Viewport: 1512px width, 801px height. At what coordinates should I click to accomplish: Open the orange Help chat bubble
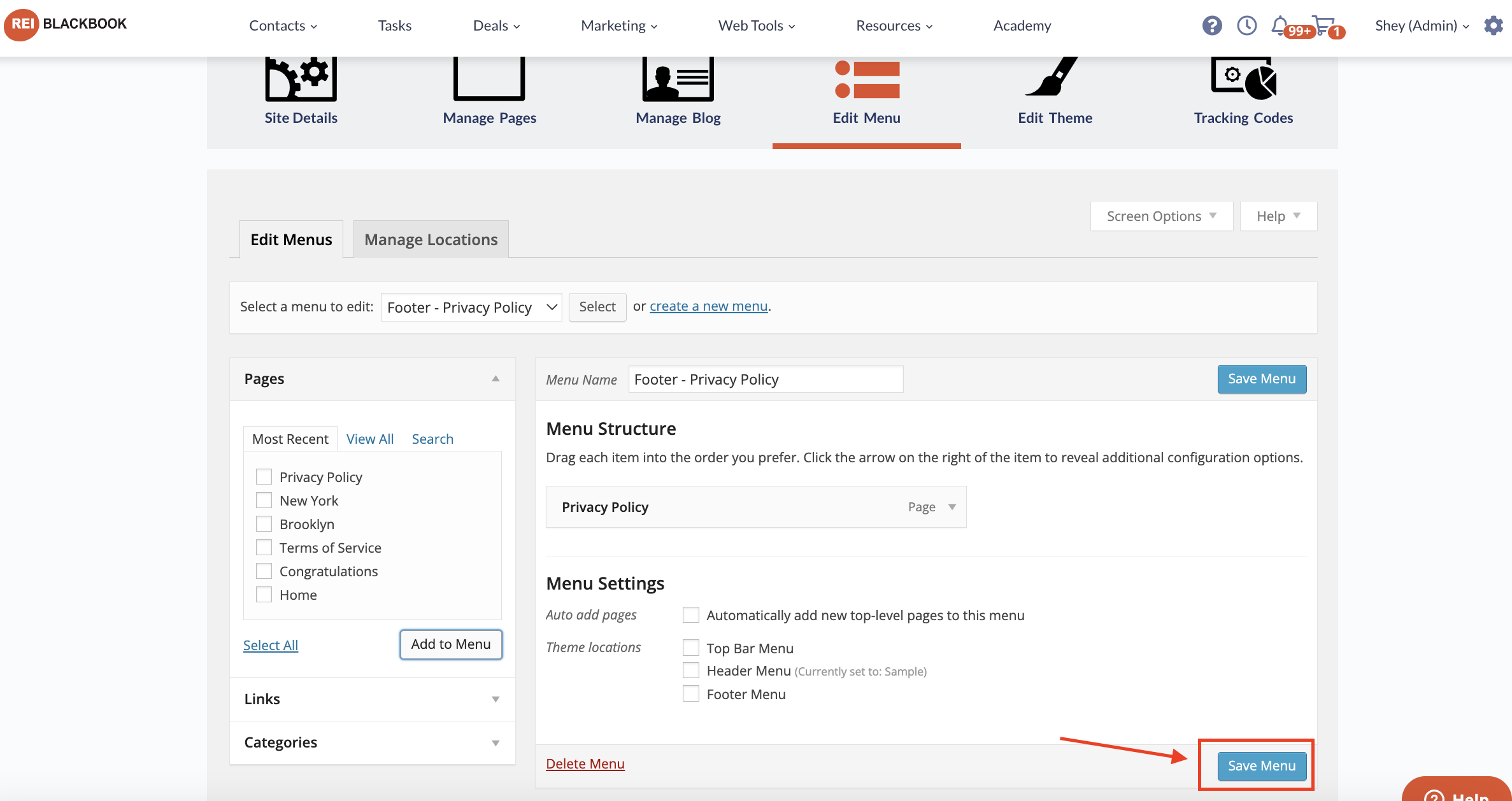pyautogui.click(x=1457, y=790)
